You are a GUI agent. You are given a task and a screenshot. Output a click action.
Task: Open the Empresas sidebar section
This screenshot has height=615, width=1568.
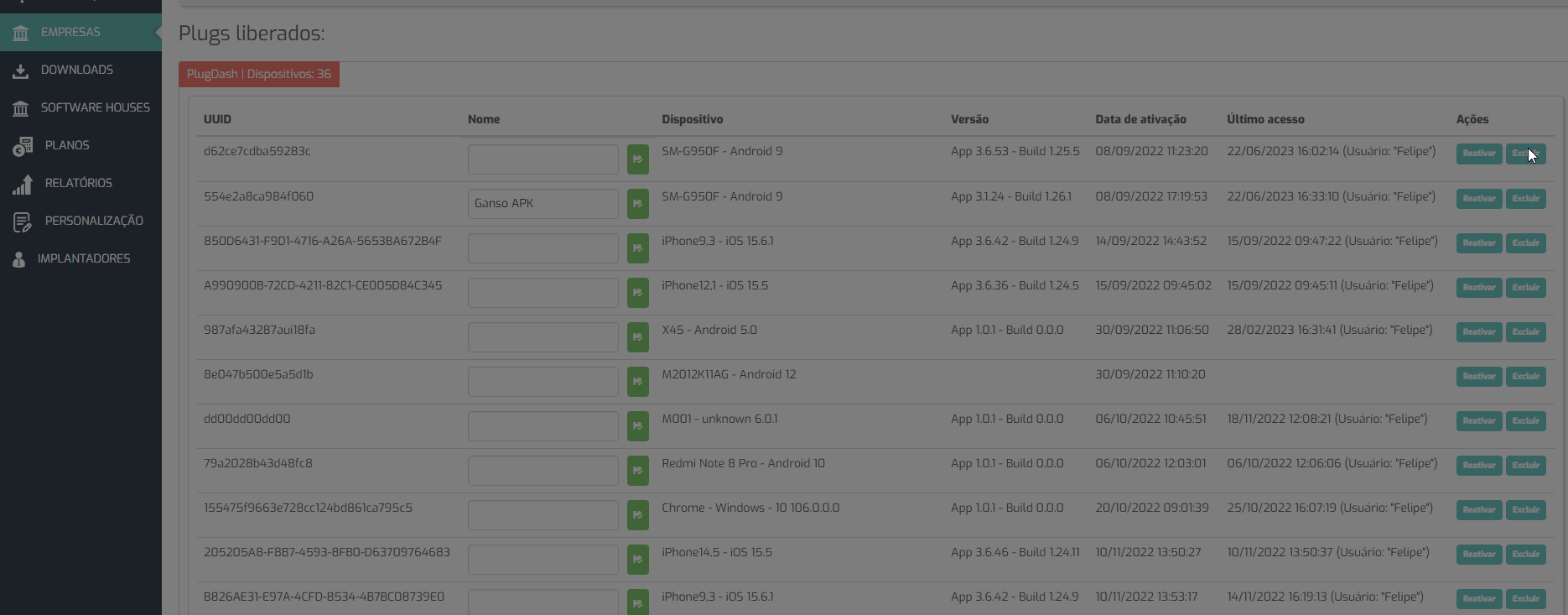tap(80, 32)
